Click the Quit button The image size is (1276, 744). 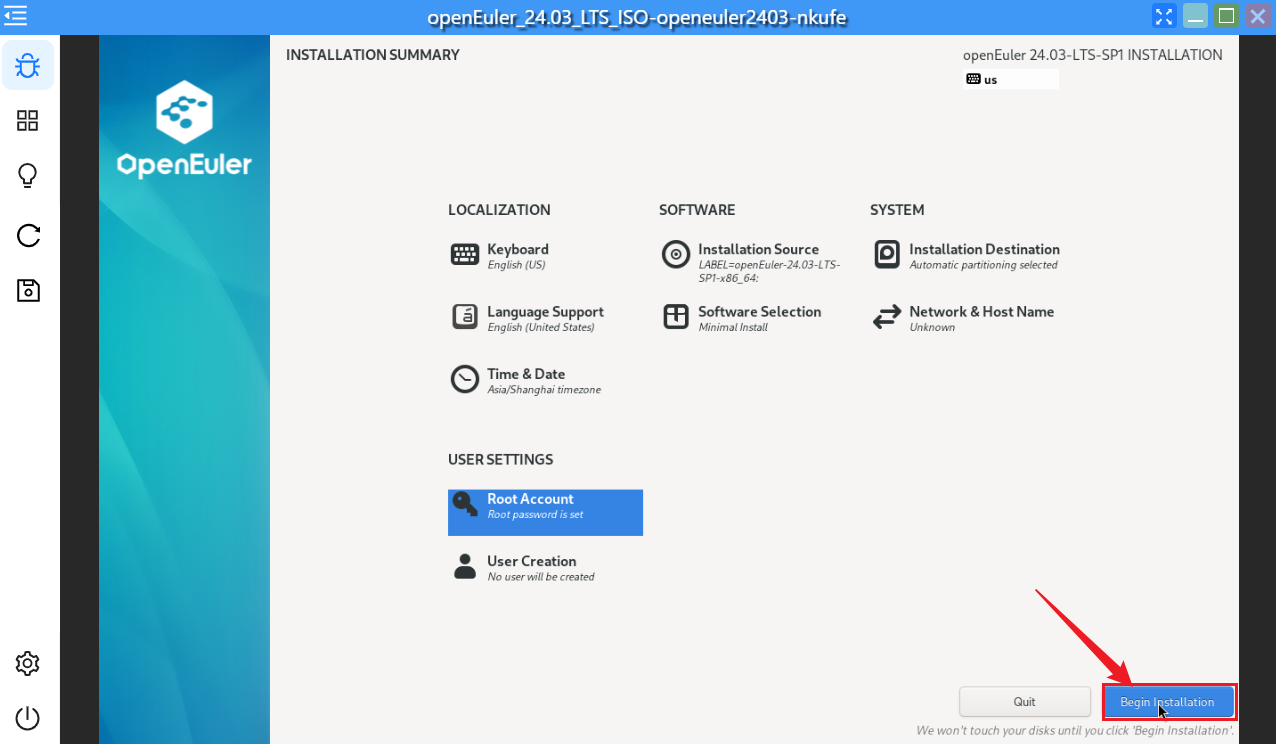pyautogui.click(x=1025, y=702)
